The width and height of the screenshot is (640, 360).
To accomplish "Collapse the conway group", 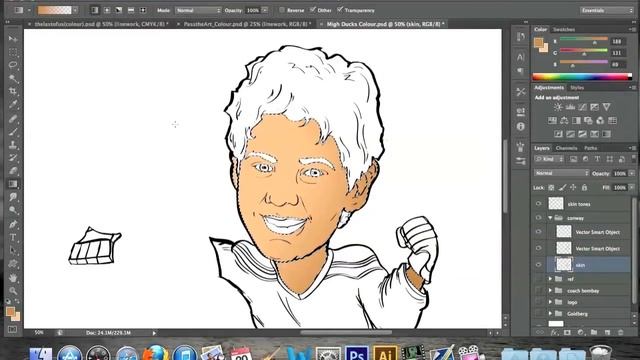I will click(550, 218).
